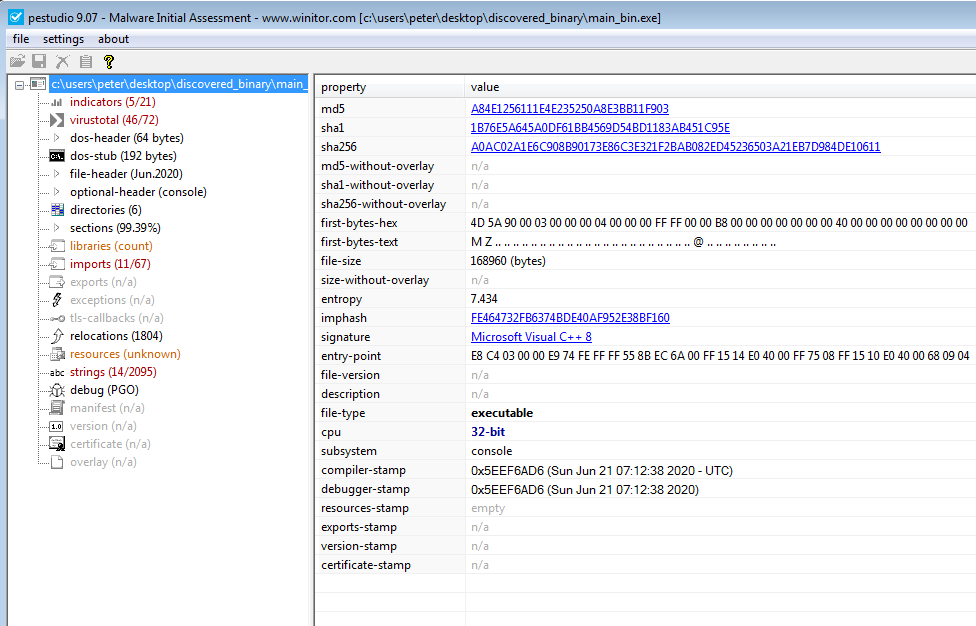
Task: Collapse the root main_bin.exe tree node
Action: click(x=20, y=84)
